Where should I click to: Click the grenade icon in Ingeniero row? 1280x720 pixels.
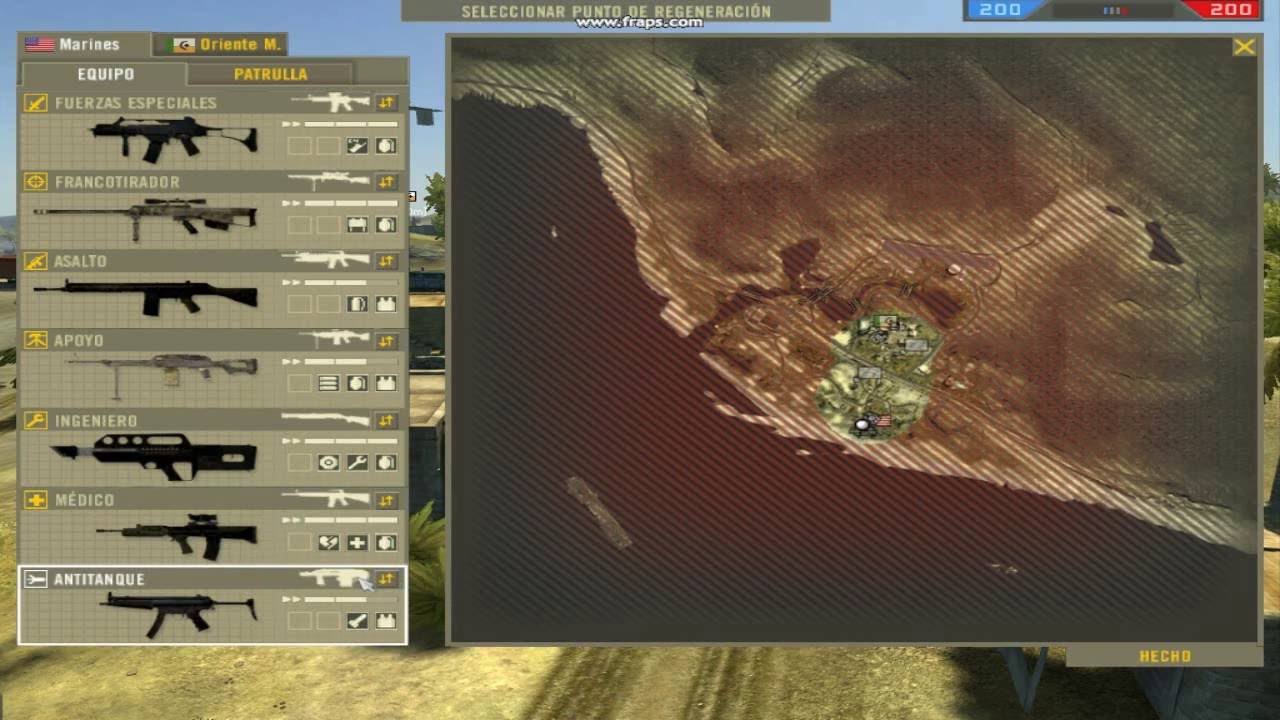(386, 463)
